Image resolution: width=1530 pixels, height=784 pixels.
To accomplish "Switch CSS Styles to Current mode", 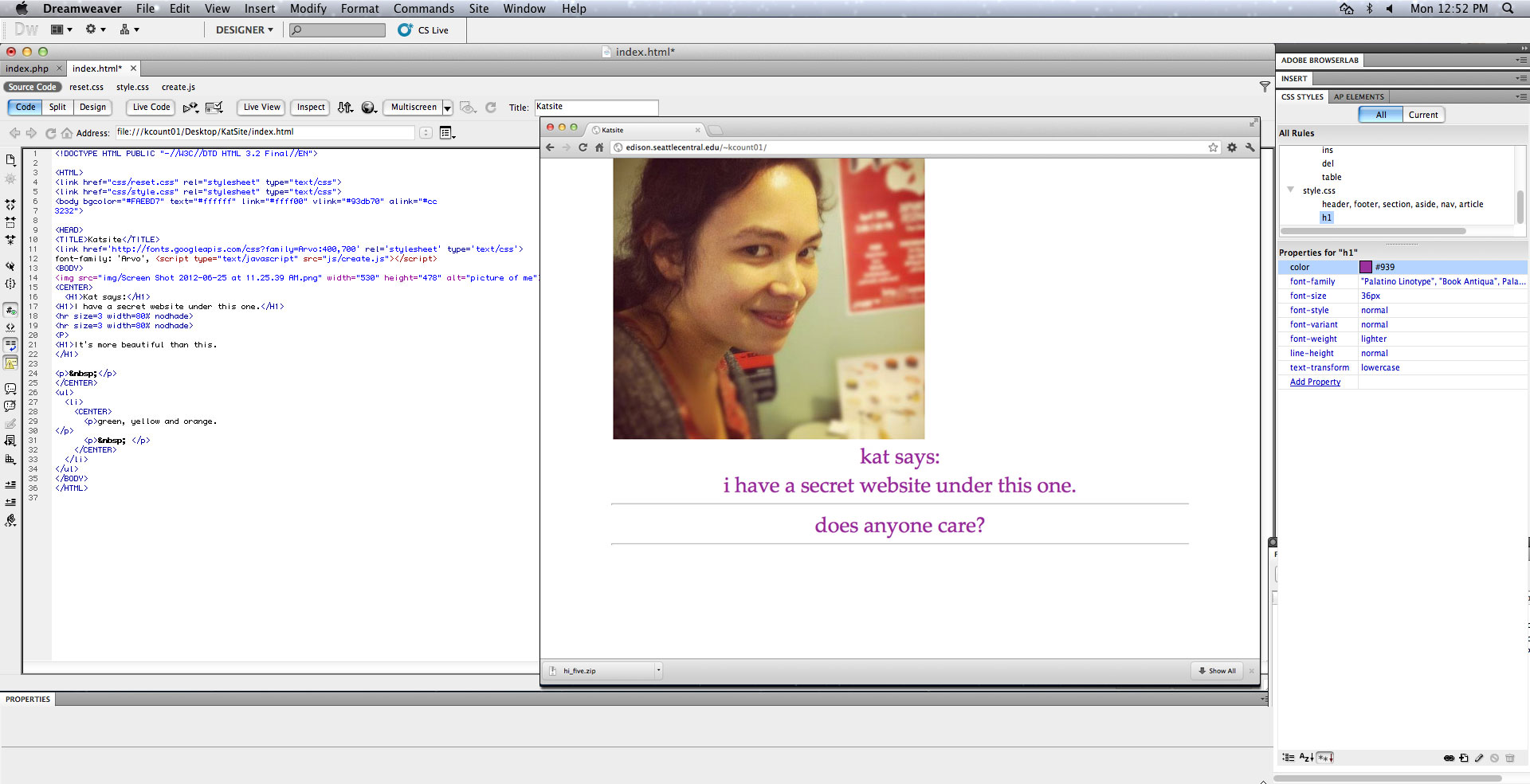I will (1422, 115).
